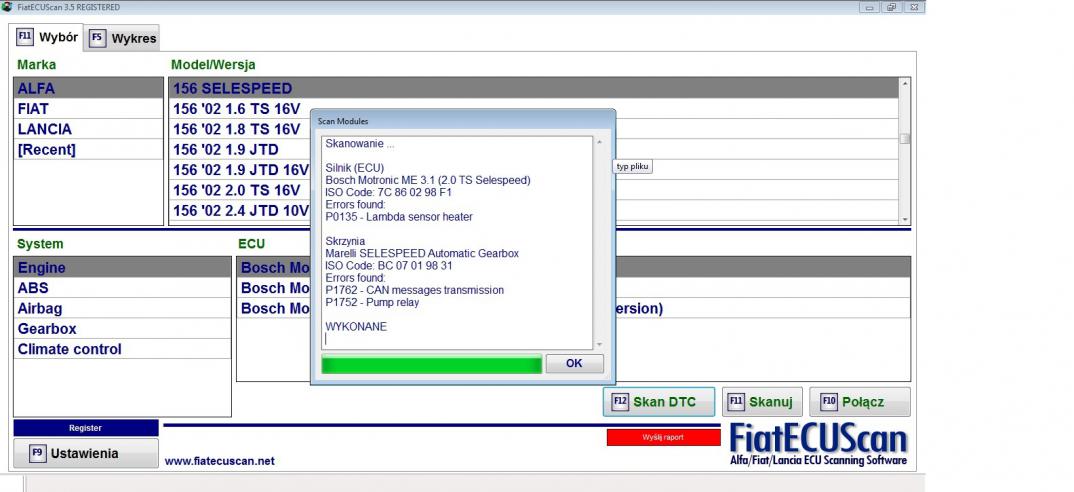The height and width of the screenshot is (492, 1074).
Task: Open the [Recent] entry in Marka
Action: 88,149
